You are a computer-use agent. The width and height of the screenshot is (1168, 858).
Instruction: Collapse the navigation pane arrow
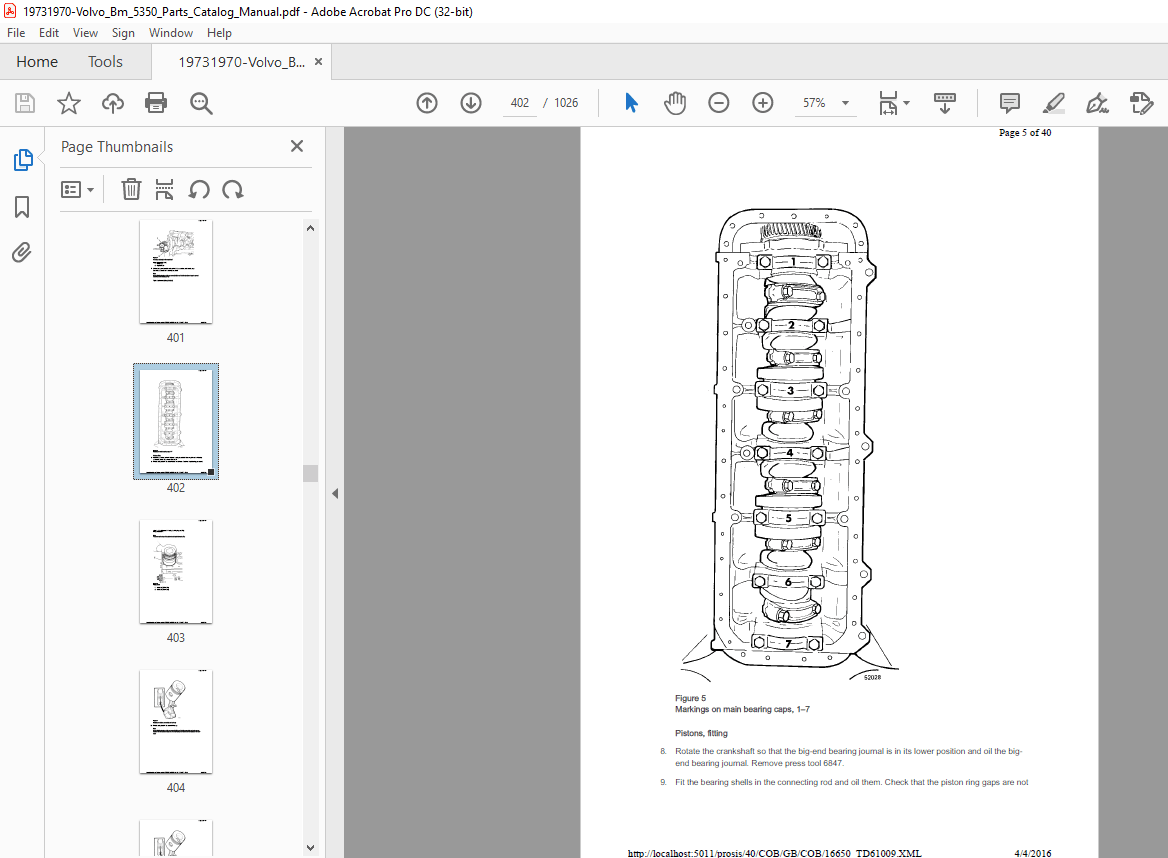[335, 493]
